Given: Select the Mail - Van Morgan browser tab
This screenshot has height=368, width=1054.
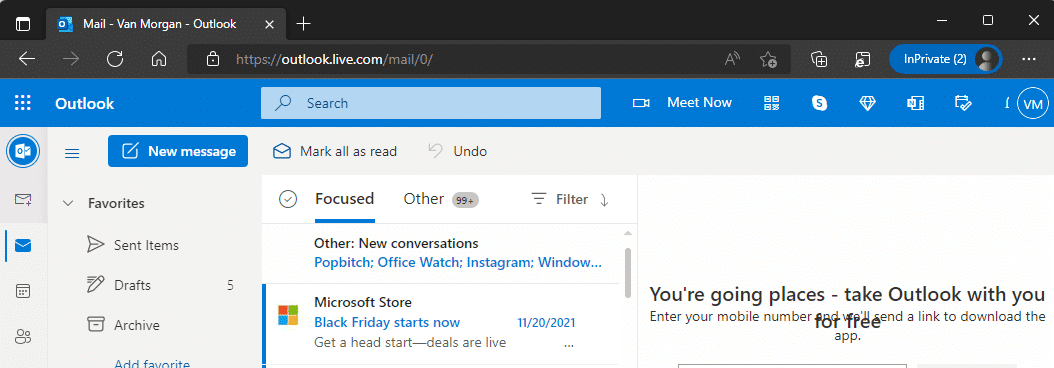Looking at the screenshot, I should pos(166,24).
